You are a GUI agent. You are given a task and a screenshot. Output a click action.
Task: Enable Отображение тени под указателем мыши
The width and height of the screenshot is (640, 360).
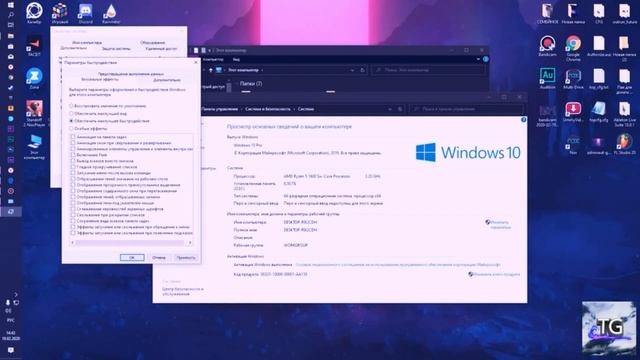73,203
